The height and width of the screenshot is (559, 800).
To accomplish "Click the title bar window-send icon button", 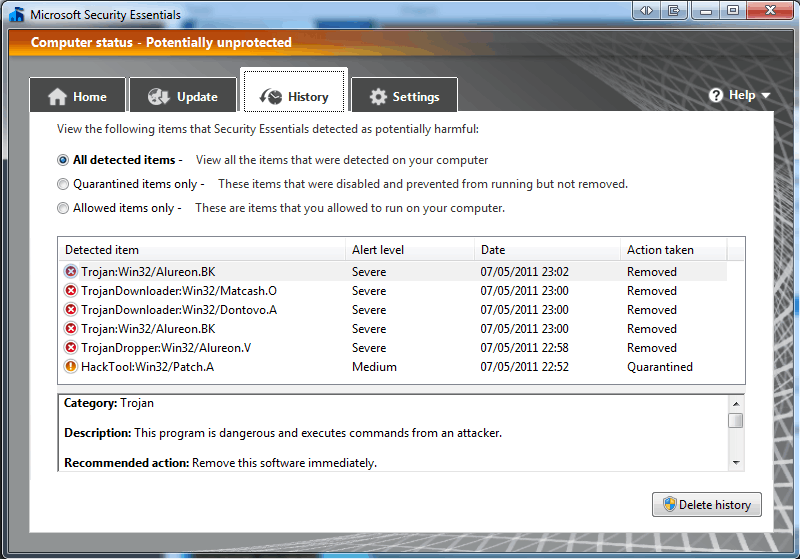I will pyautogui.click(x=674, y=10).
